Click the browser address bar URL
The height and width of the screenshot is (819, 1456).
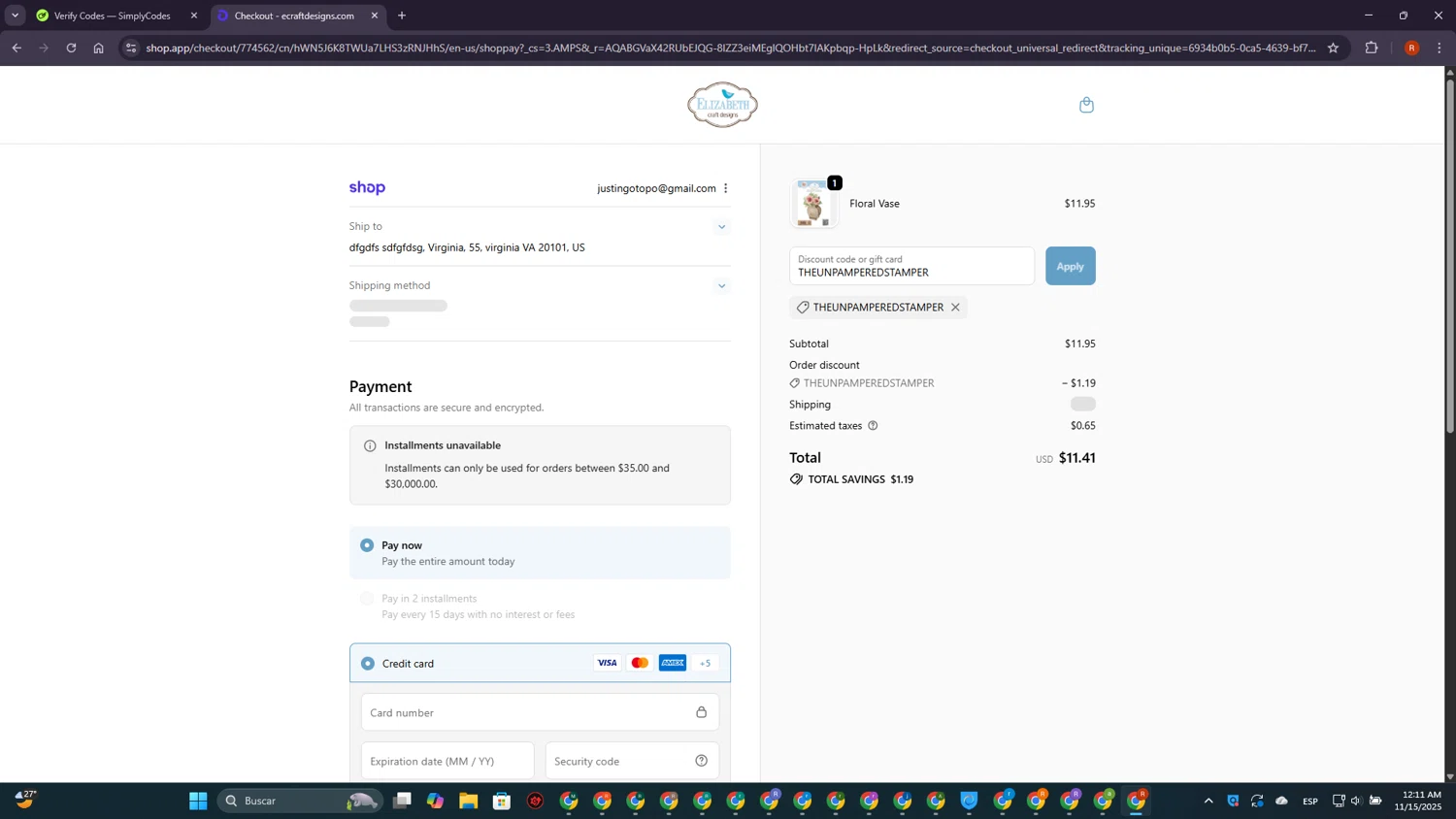tap(731, 48)
